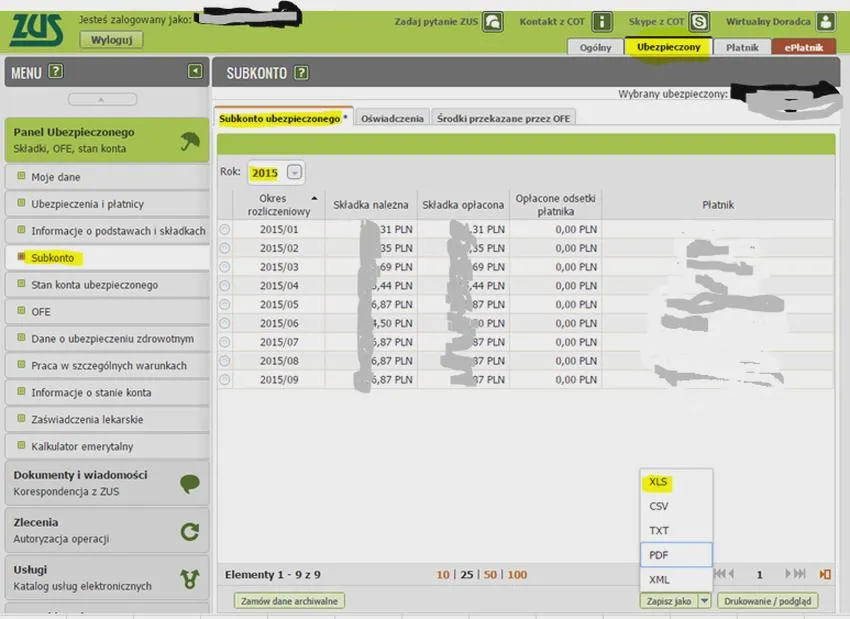
Task: Open the Kontakt z COT info icon
Action: (x=602, y=22)
